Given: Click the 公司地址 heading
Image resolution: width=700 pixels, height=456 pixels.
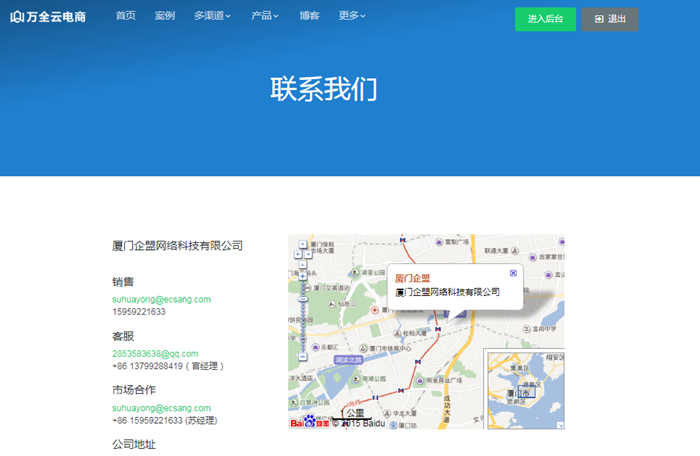Looking at the screenshot, I should pos(133,444).
